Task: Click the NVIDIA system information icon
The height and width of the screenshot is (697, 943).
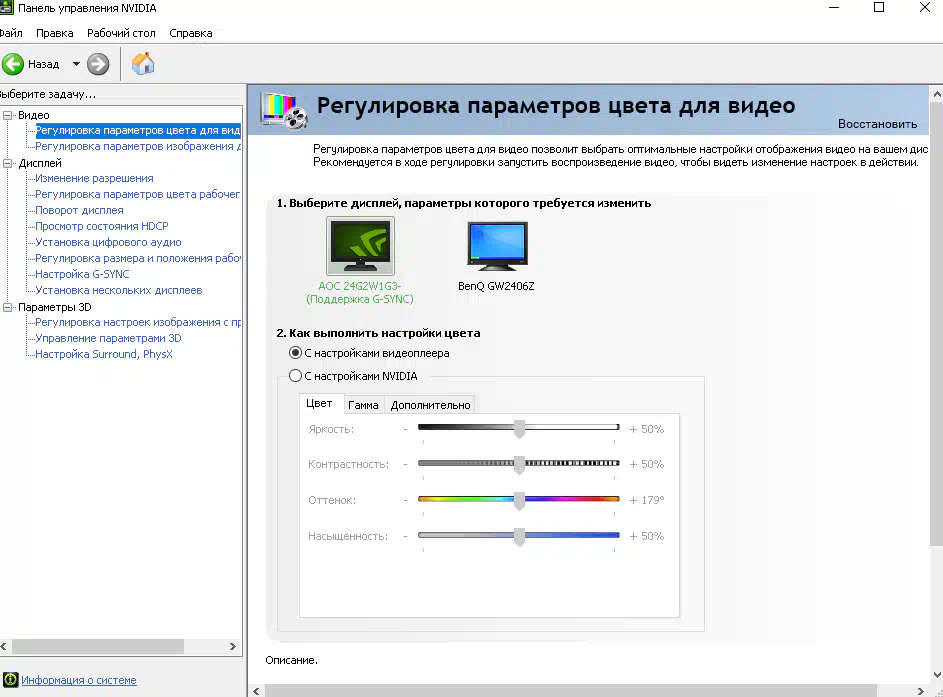Action: [10, 680]
